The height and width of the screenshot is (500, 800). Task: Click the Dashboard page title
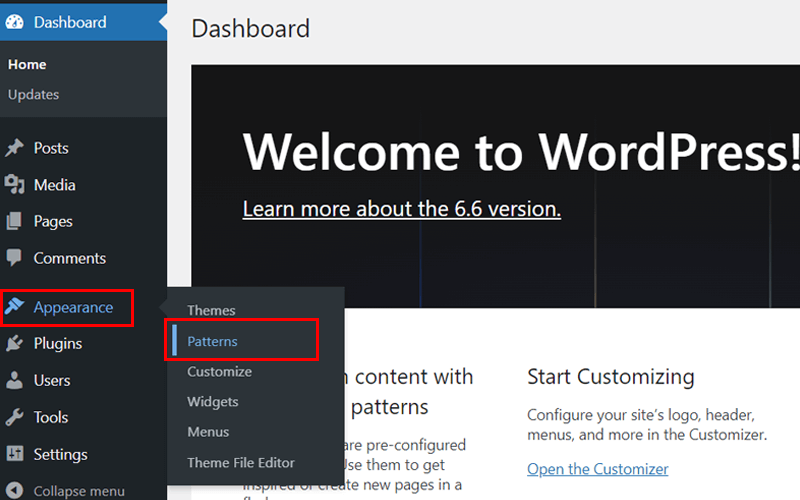pyautogui.click(x=251, y=28)
